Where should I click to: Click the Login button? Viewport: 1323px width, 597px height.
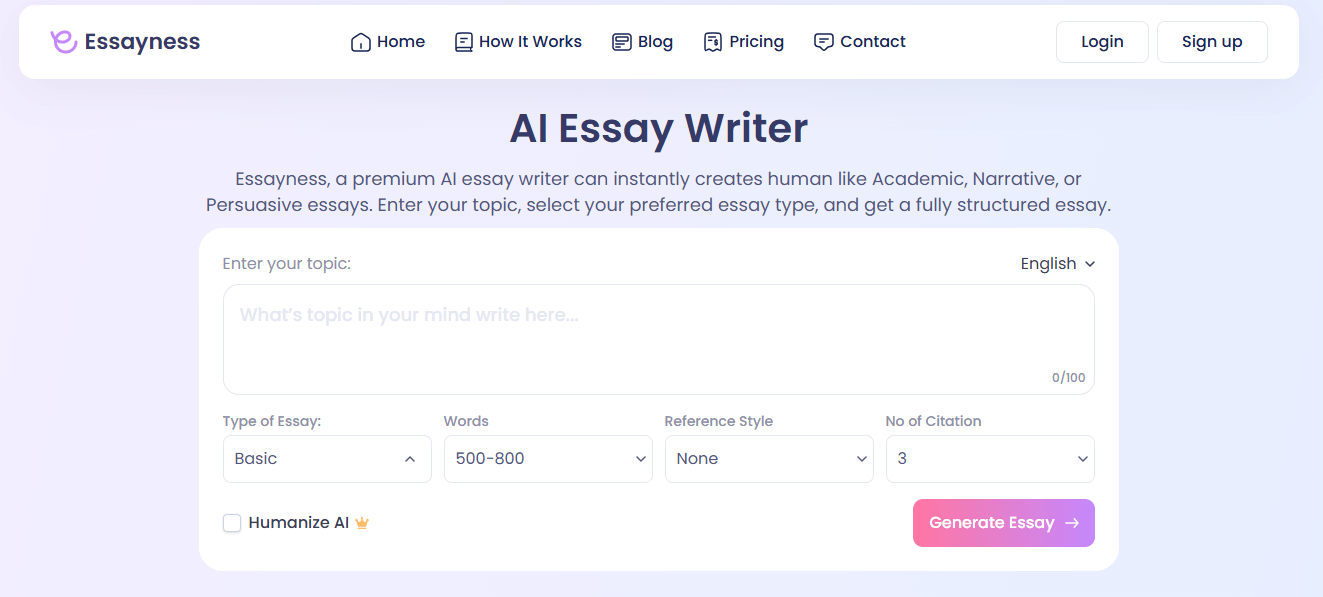pos(1102,41)
